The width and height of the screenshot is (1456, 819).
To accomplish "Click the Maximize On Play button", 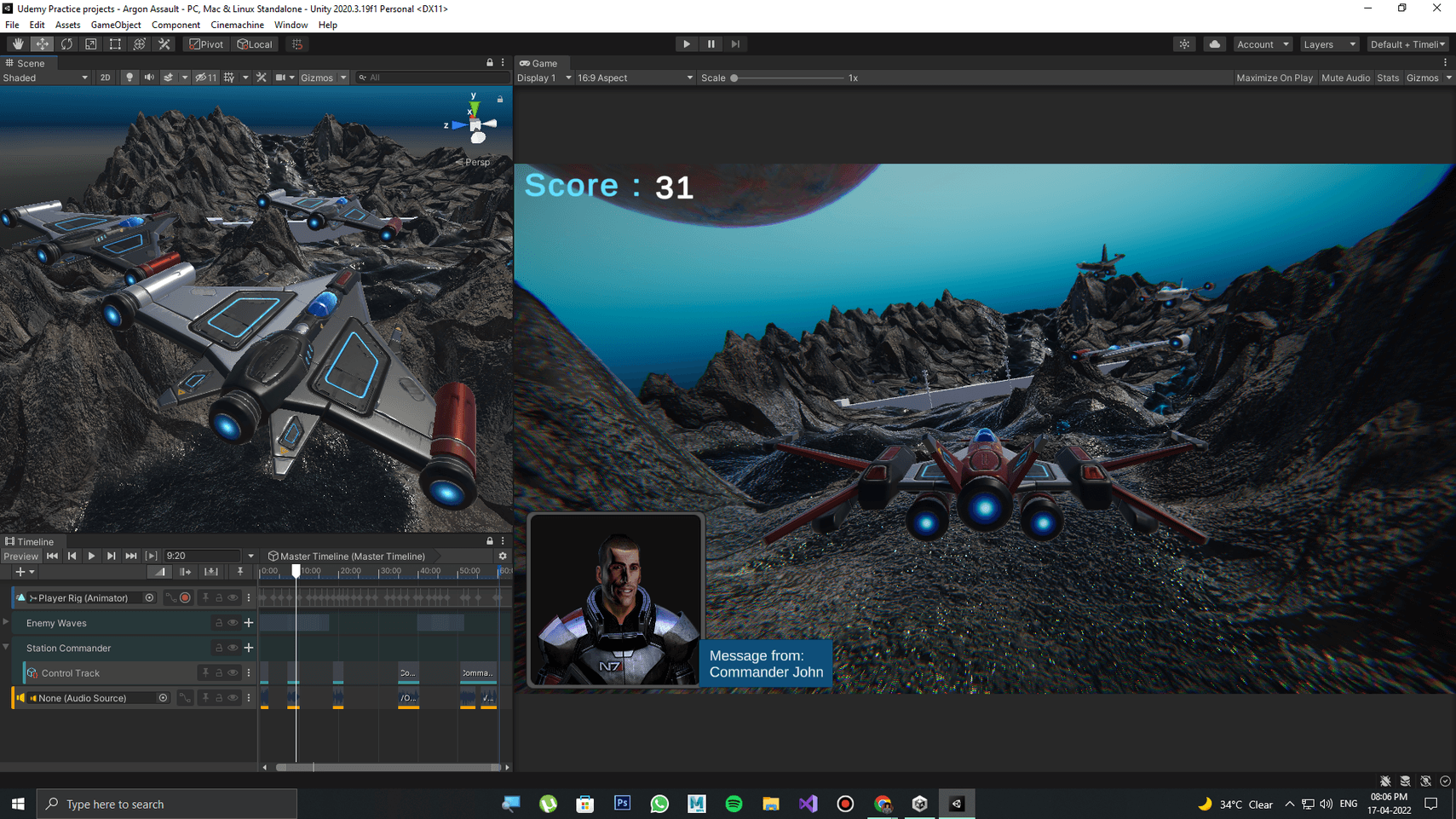I will click(x=1274, y=78).
